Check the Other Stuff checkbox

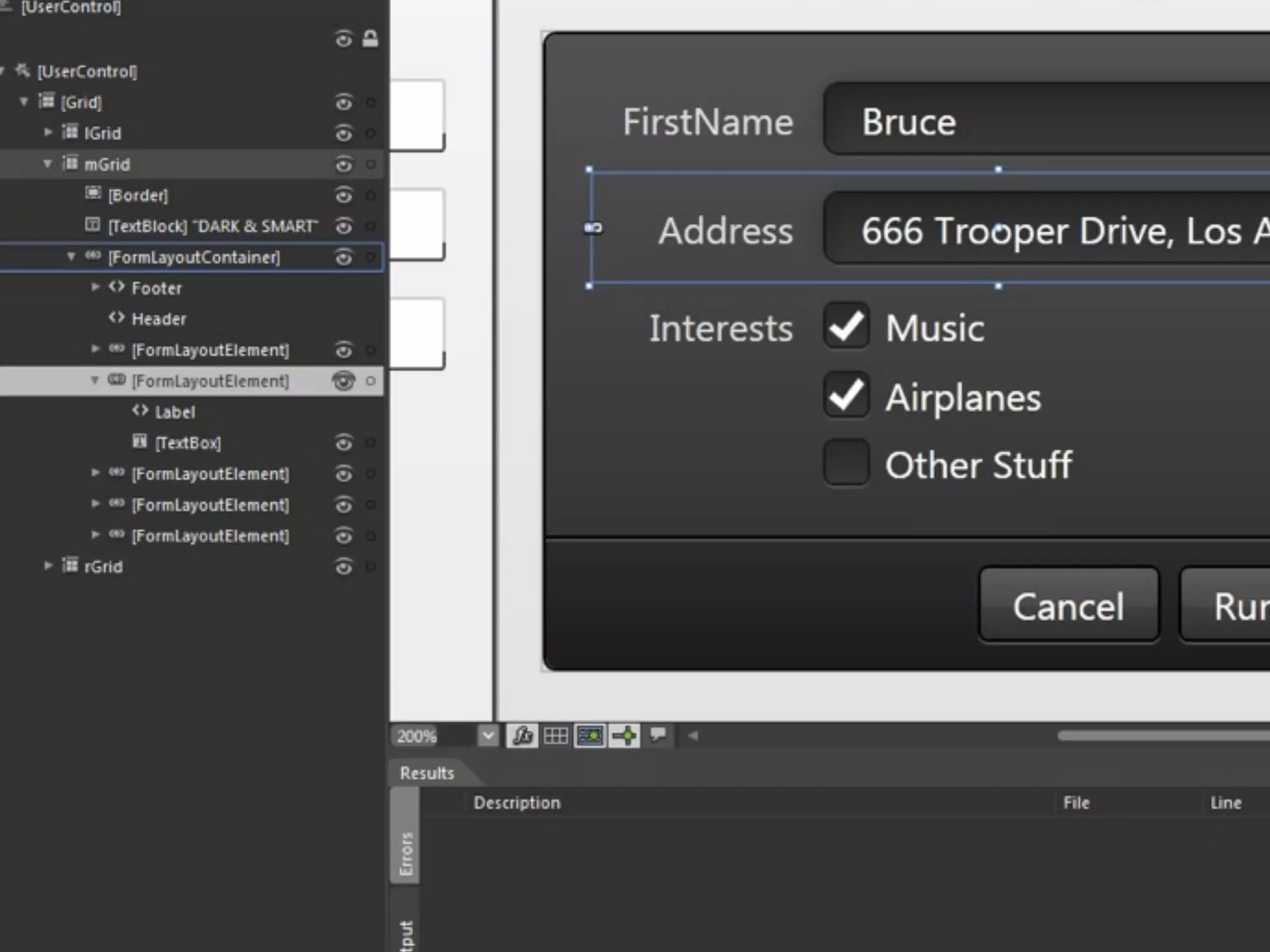(846, 464)
